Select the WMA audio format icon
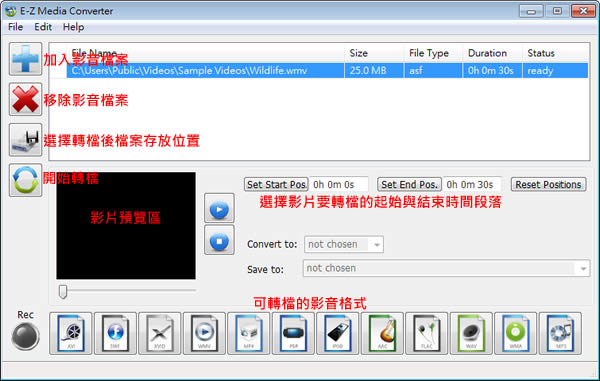Viewport: 600px width, 381px height. [515, 334]
